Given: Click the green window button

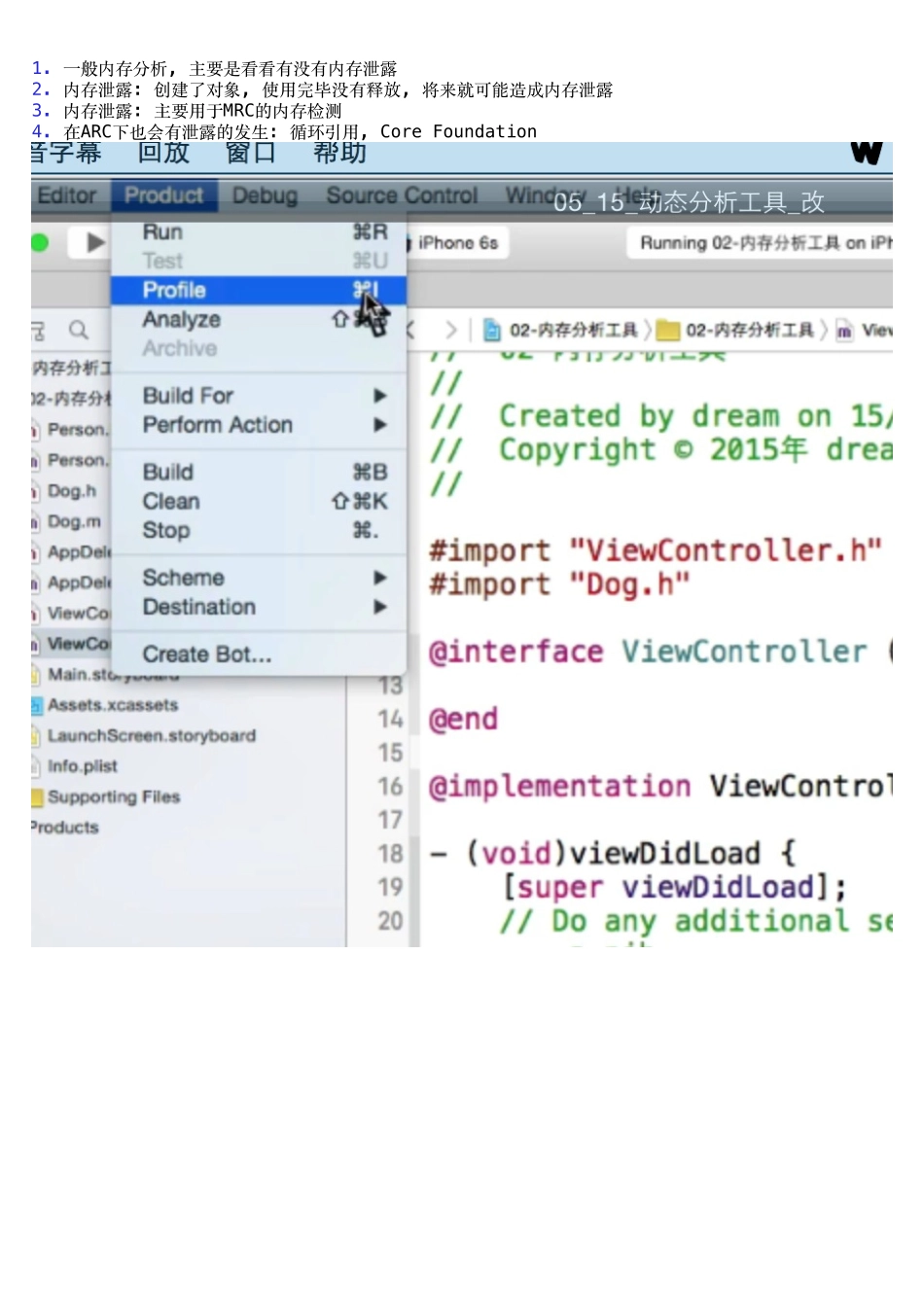Looking at the screenshot, I should (x=39, y=242).
